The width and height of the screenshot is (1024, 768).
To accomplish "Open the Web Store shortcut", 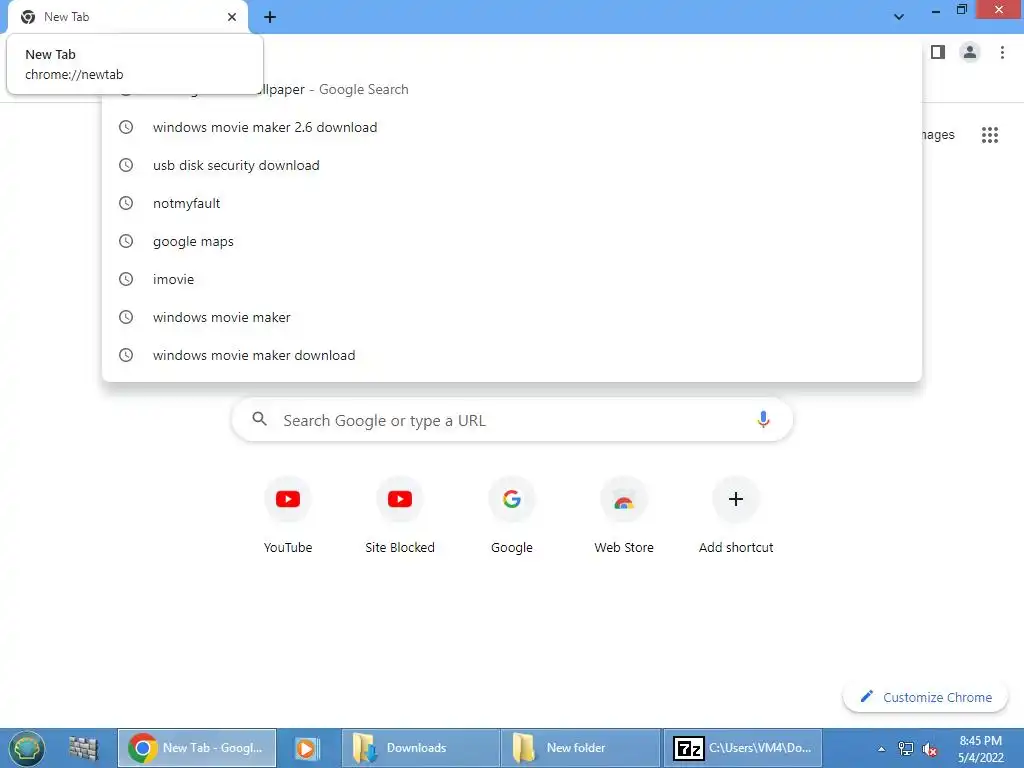I will click(624, 516).
